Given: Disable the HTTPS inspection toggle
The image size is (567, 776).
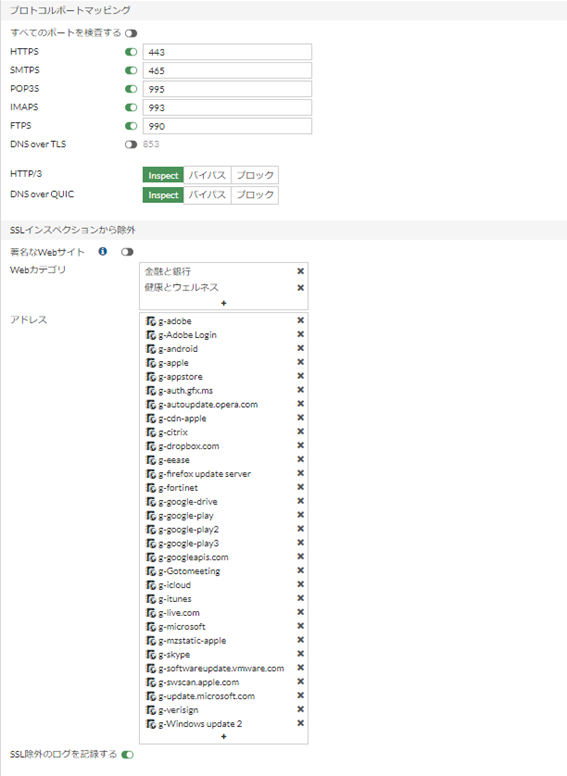Looking at the screenshot, I should point(131,51).
